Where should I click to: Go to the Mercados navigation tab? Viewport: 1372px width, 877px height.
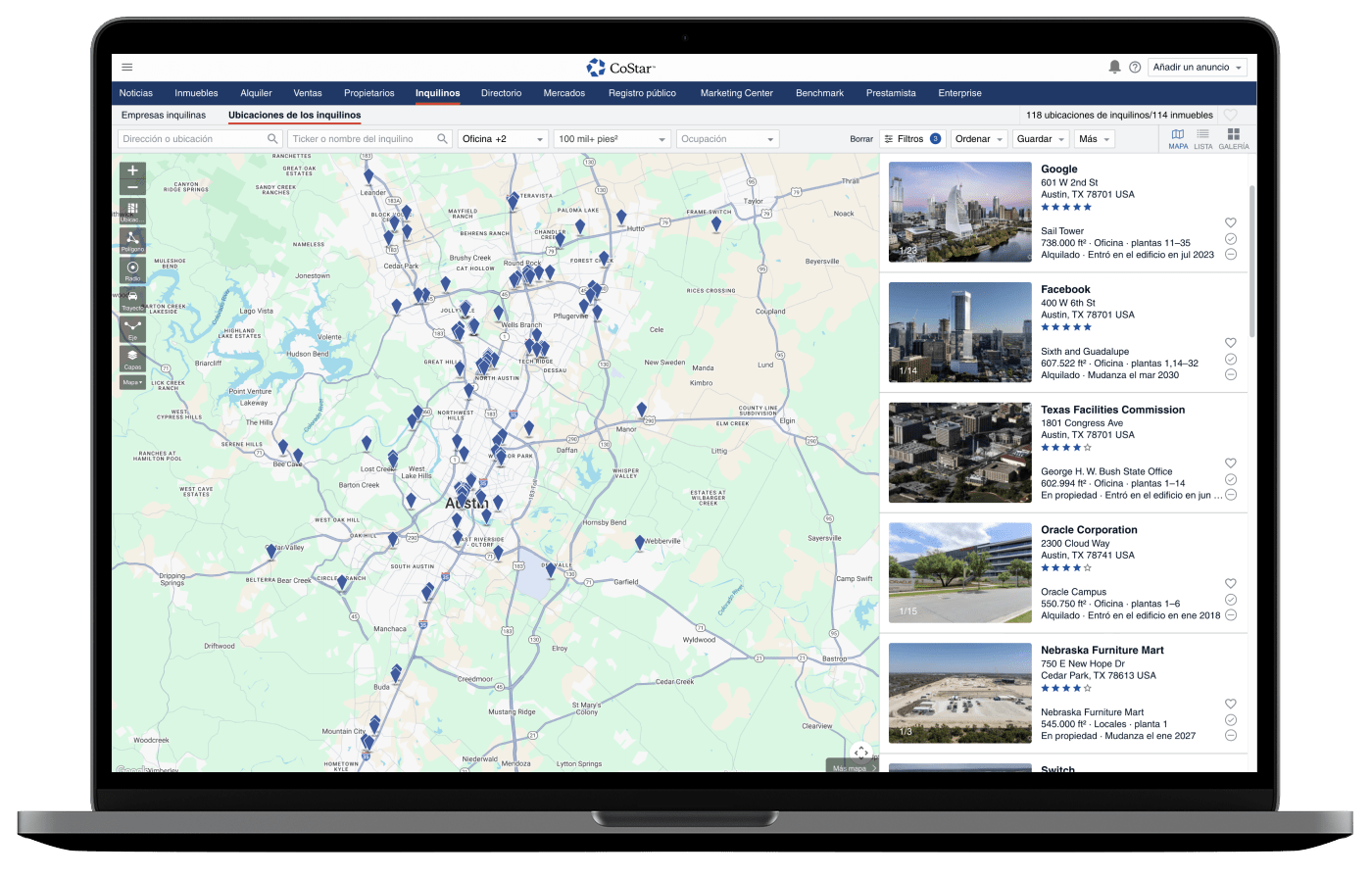click(x=563, y=93)
